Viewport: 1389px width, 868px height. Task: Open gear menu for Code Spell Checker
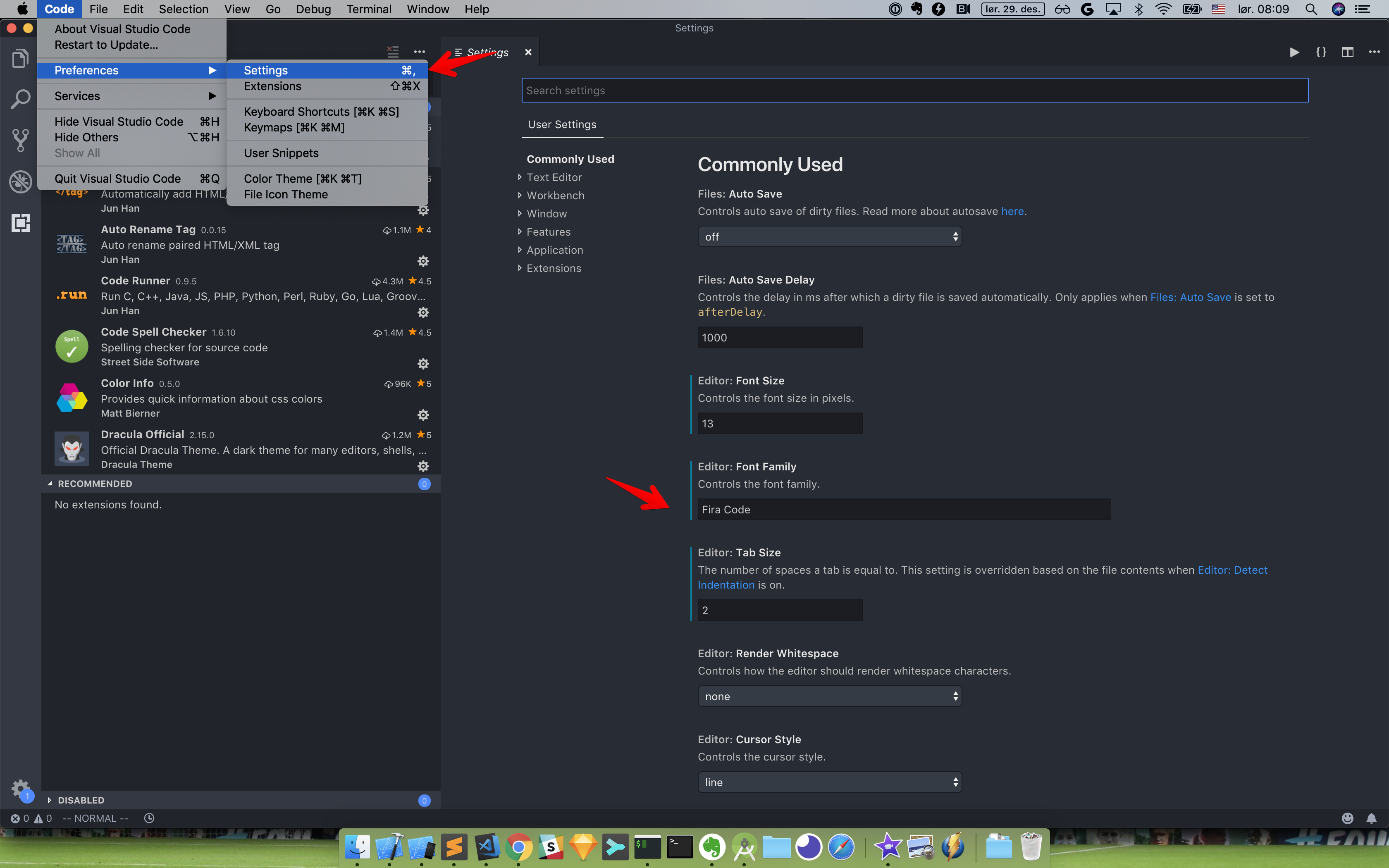423,363
